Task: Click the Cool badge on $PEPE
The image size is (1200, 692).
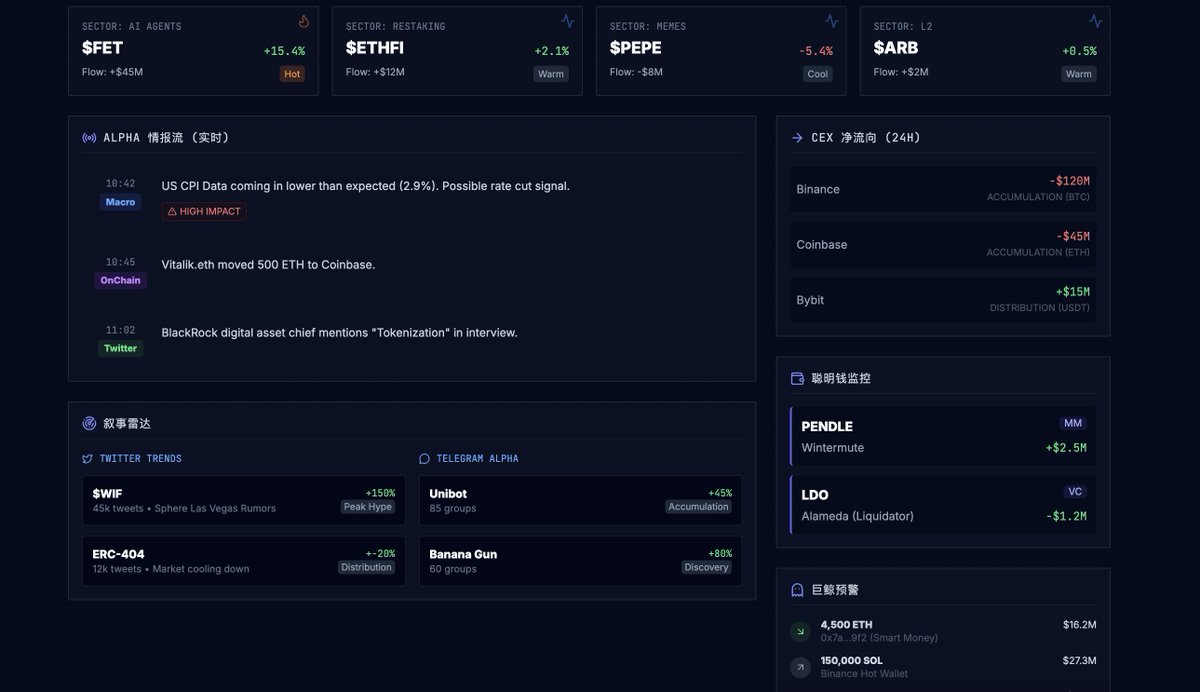Action: click(x=818, y=74)
